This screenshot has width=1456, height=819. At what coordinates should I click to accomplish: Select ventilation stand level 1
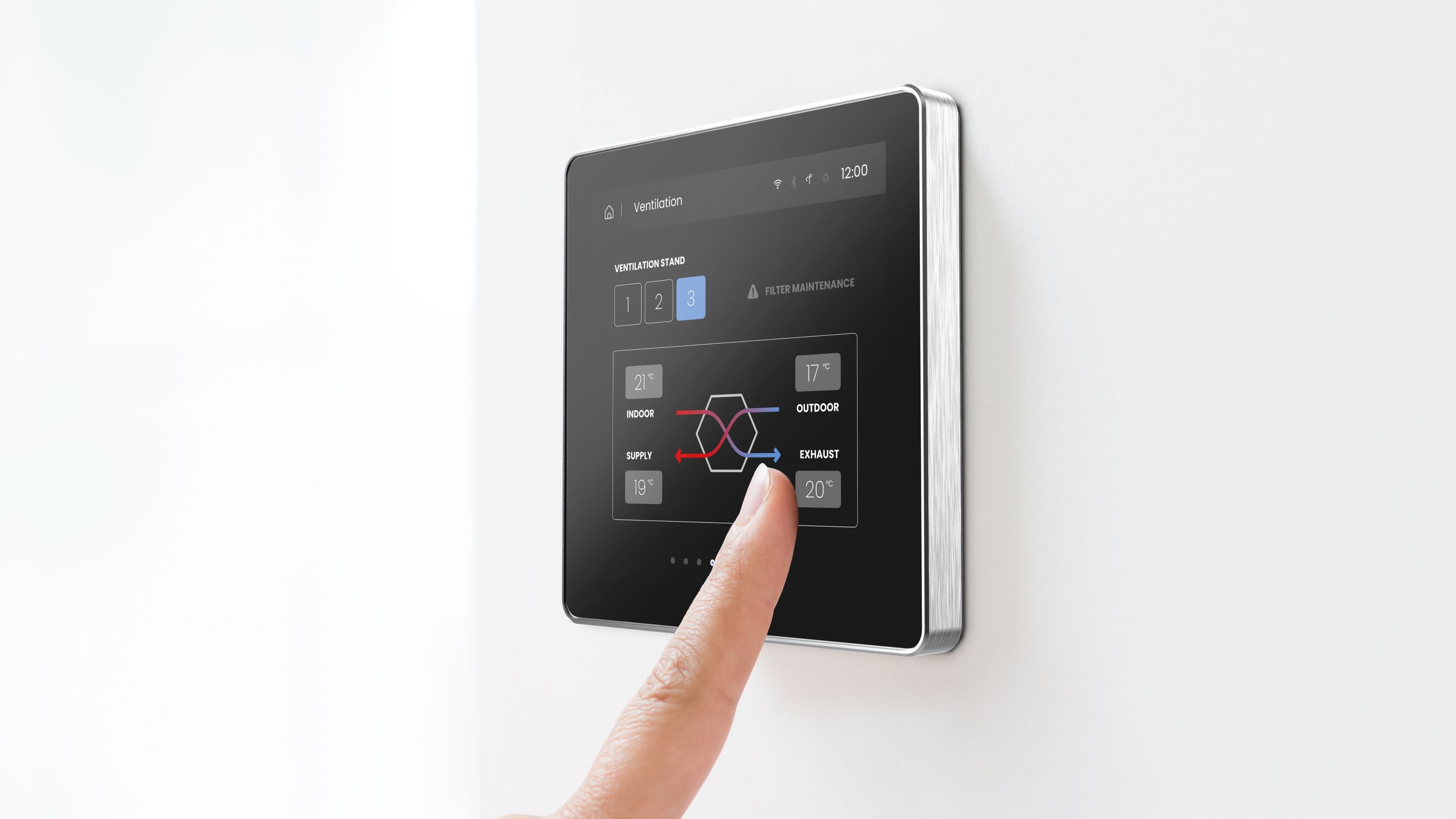point(626,300)
